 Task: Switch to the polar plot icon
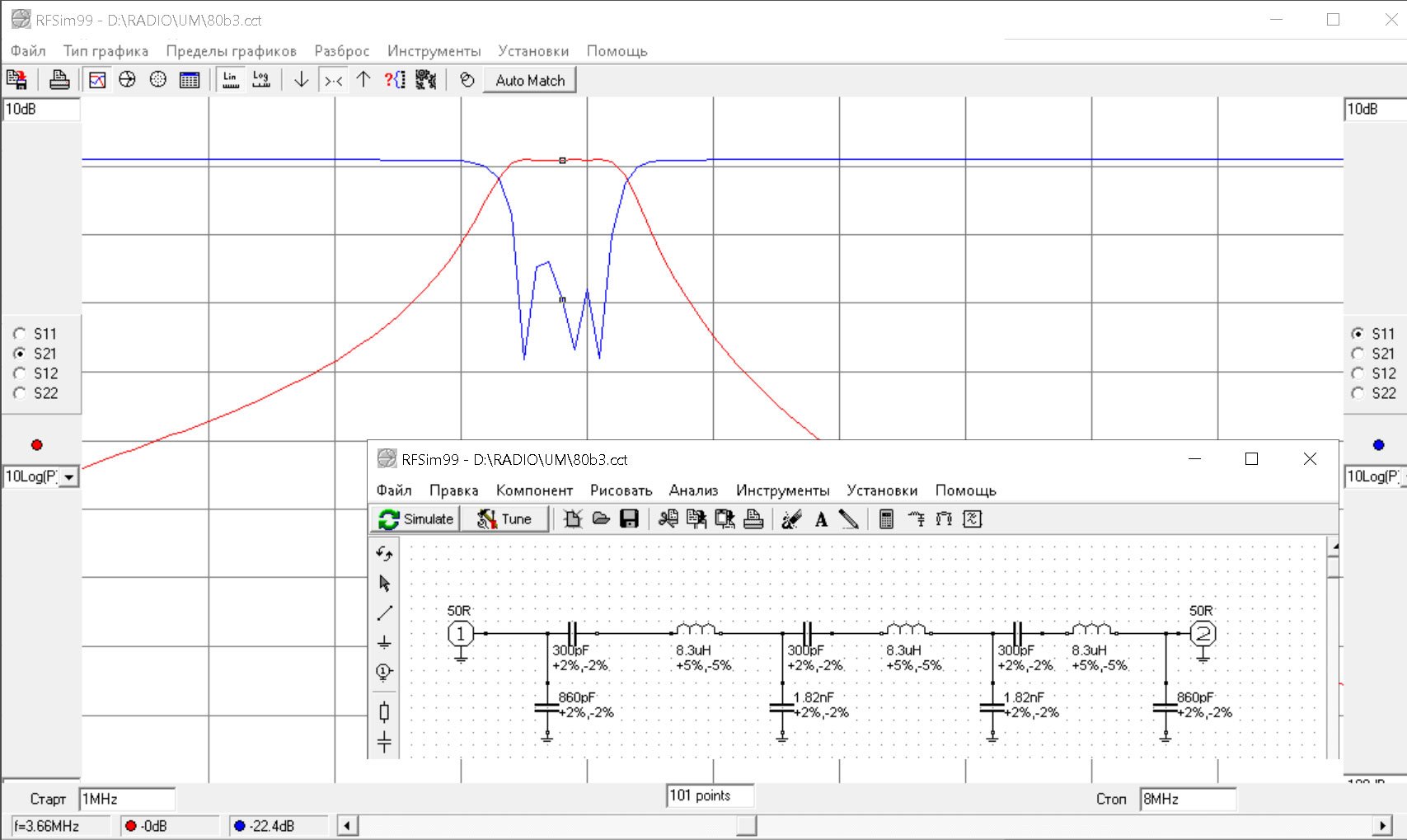coord(158,80)
